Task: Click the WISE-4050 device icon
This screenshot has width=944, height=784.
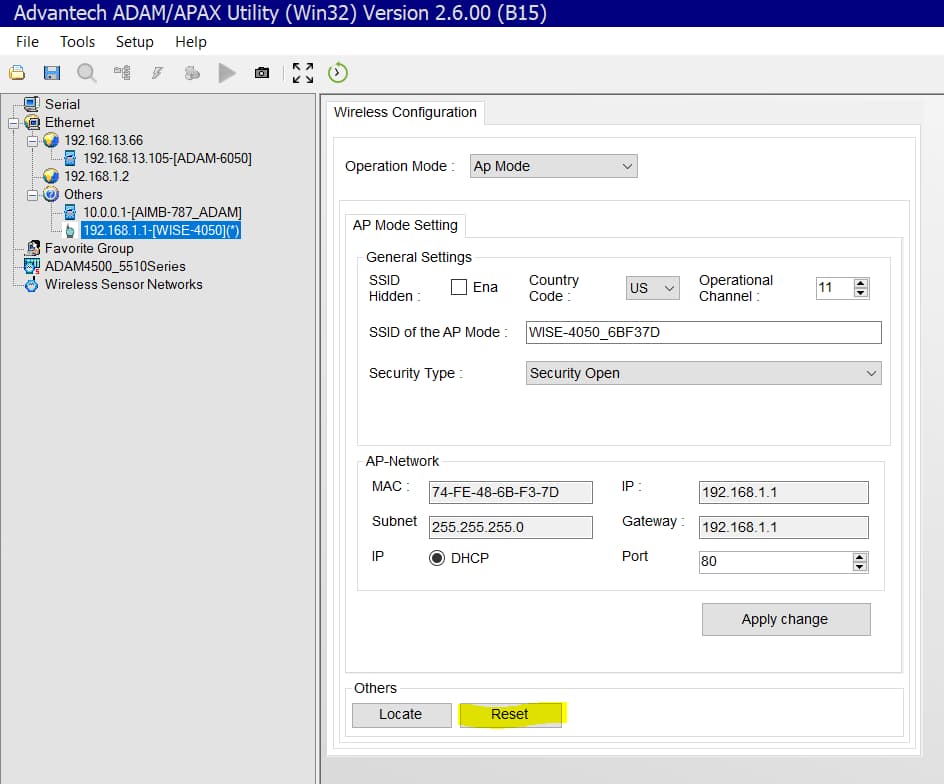Action: (x=70, y=231)
